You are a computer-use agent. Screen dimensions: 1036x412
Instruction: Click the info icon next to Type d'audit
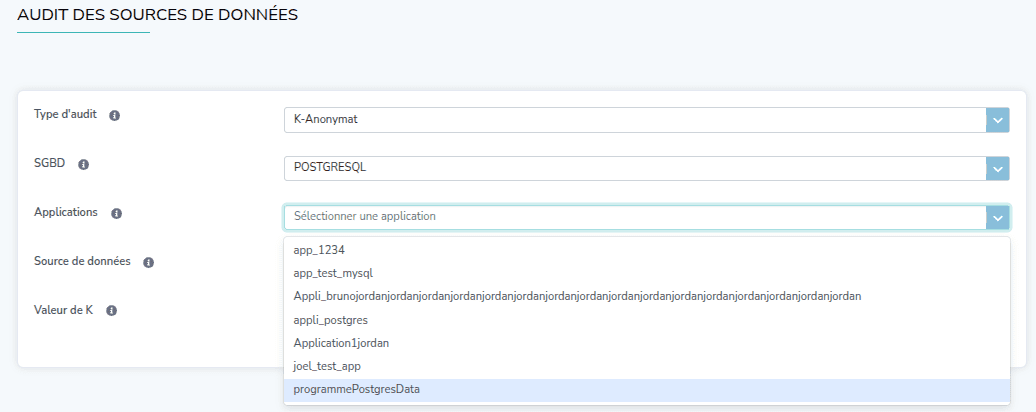(x=114, y=116)
